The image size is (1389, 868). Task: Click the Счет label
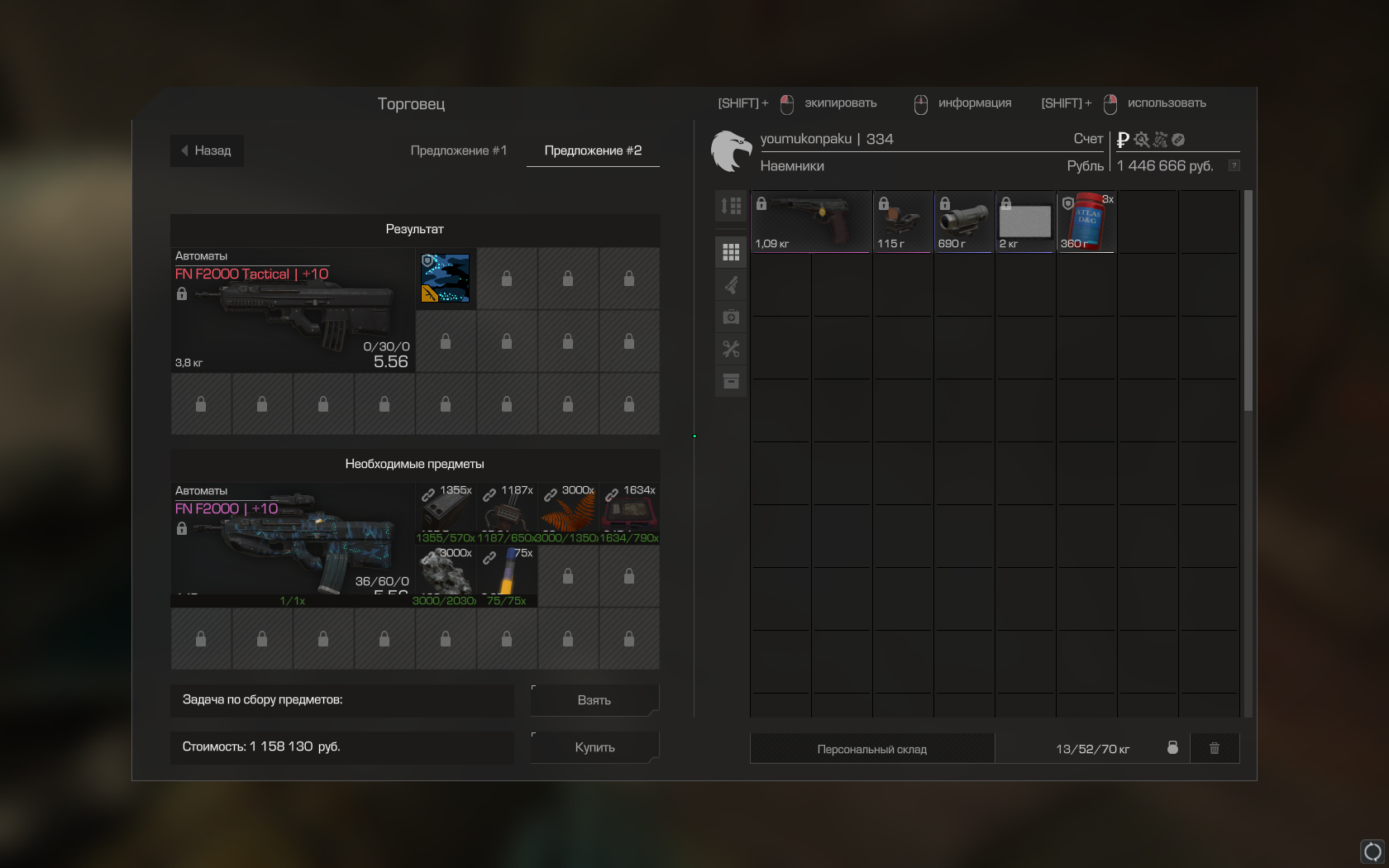[x=1088, y=139]
